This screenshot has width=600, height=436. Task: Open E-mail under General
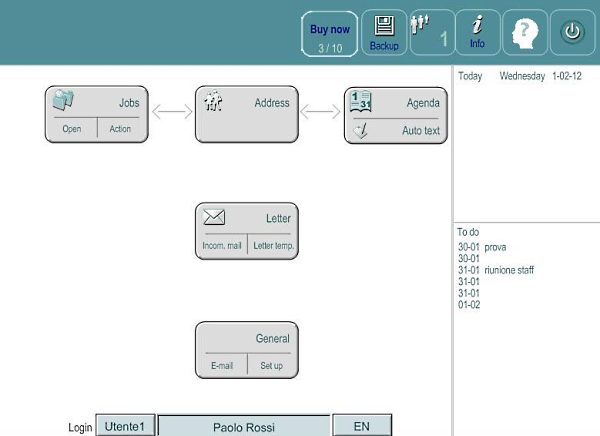tap(221, 366)
